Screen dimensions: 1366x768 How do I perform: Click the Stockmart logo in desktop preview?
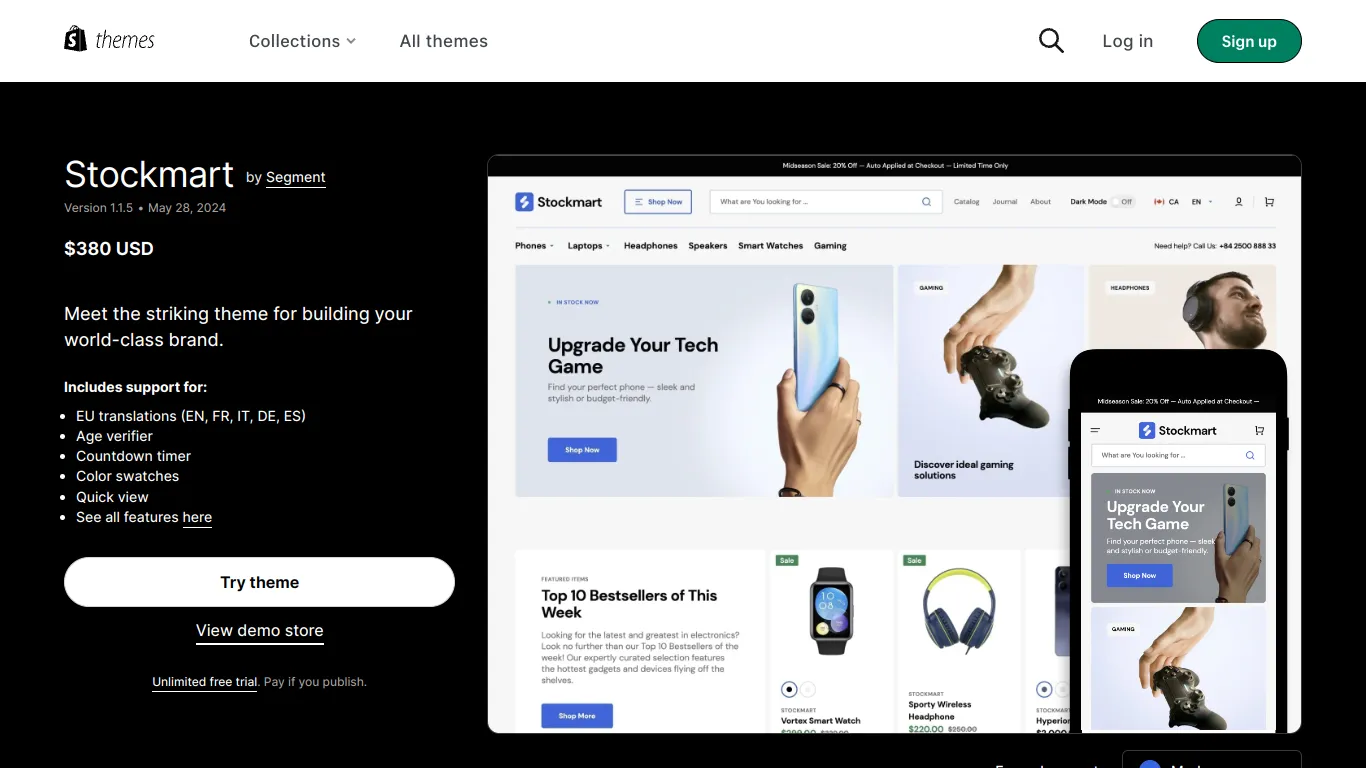tap(559, 202)
